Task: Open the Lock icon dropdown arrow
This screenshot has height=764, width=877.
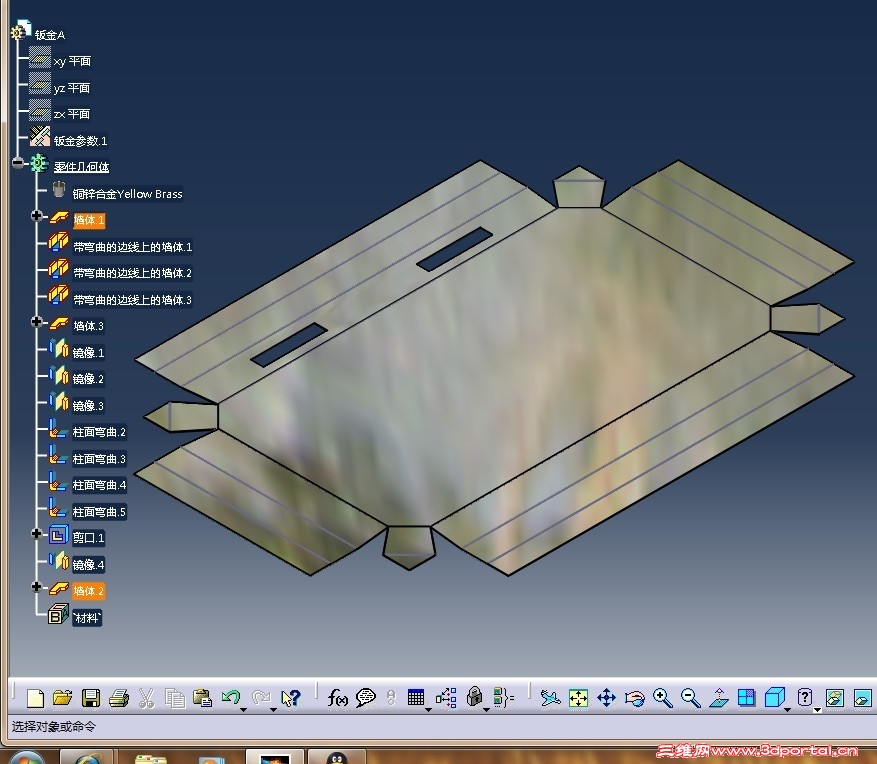Action: click(x=487, y=709)
